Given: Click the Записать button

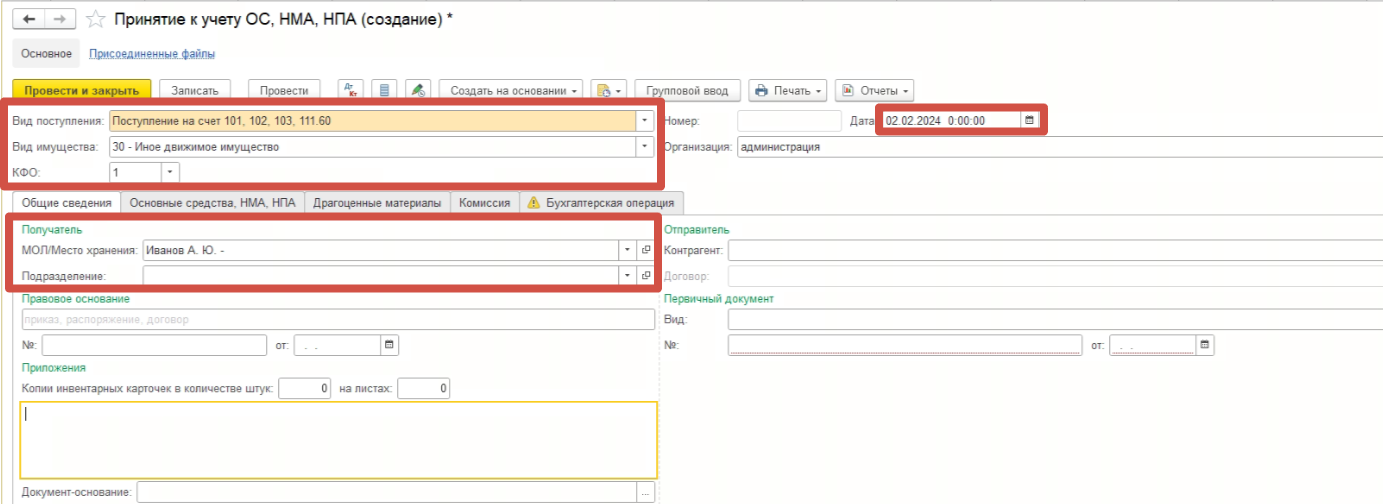Looking at the screenshot, I should [x=195, y=90].
